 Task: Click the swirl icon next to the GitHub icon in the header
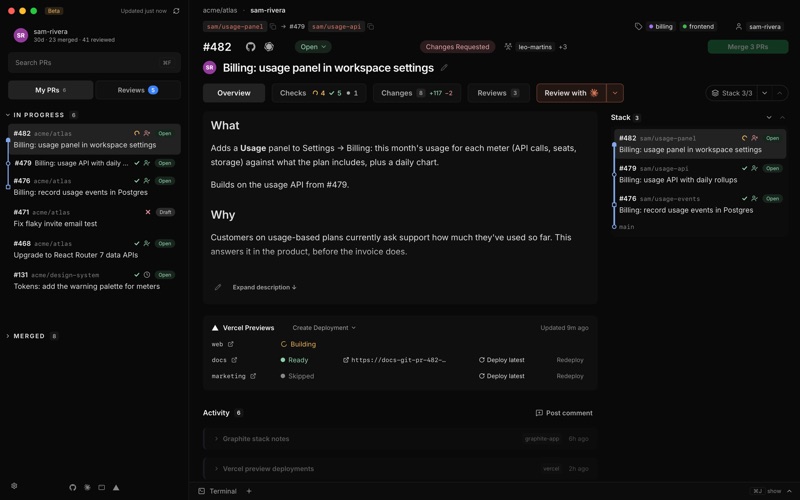pyautogui.click(x=269, y=47)
